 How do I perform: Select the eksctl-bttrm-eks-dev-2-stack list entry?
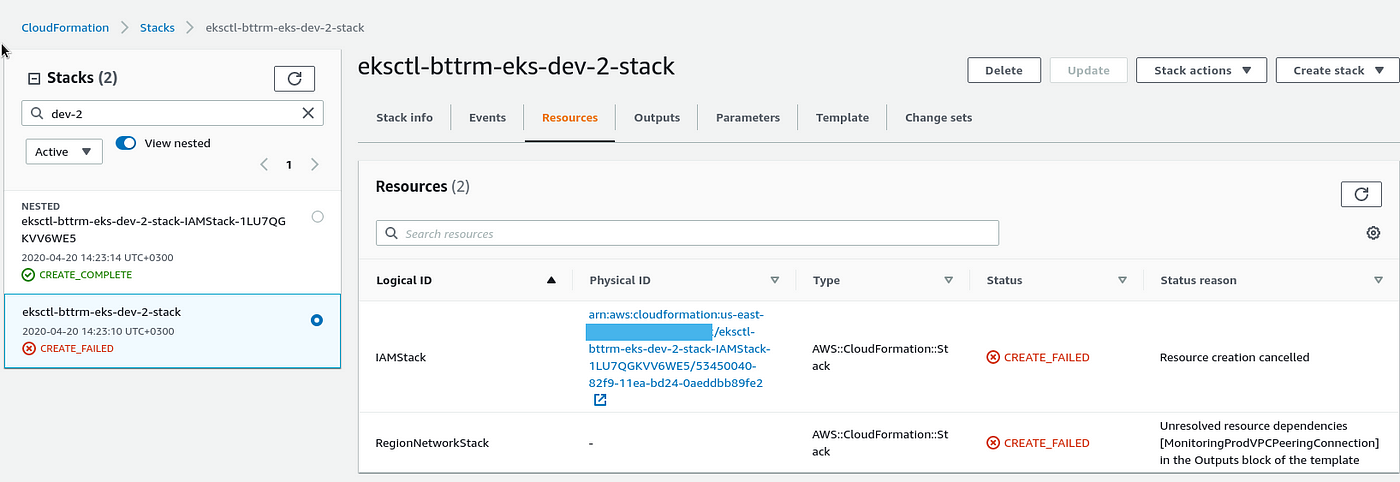point(172,331)
